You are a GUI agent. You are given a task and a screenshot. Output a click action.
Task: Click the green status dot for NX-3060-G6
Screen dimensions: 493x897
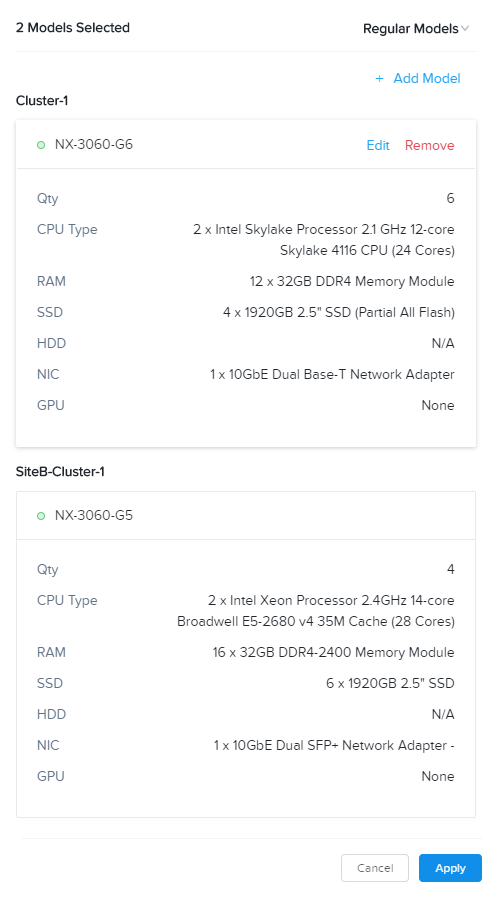(41, 145)
